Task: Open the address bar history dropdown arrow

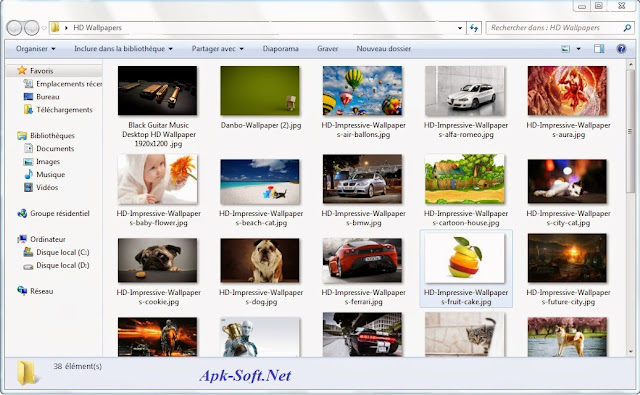Action: pos(460,28)
